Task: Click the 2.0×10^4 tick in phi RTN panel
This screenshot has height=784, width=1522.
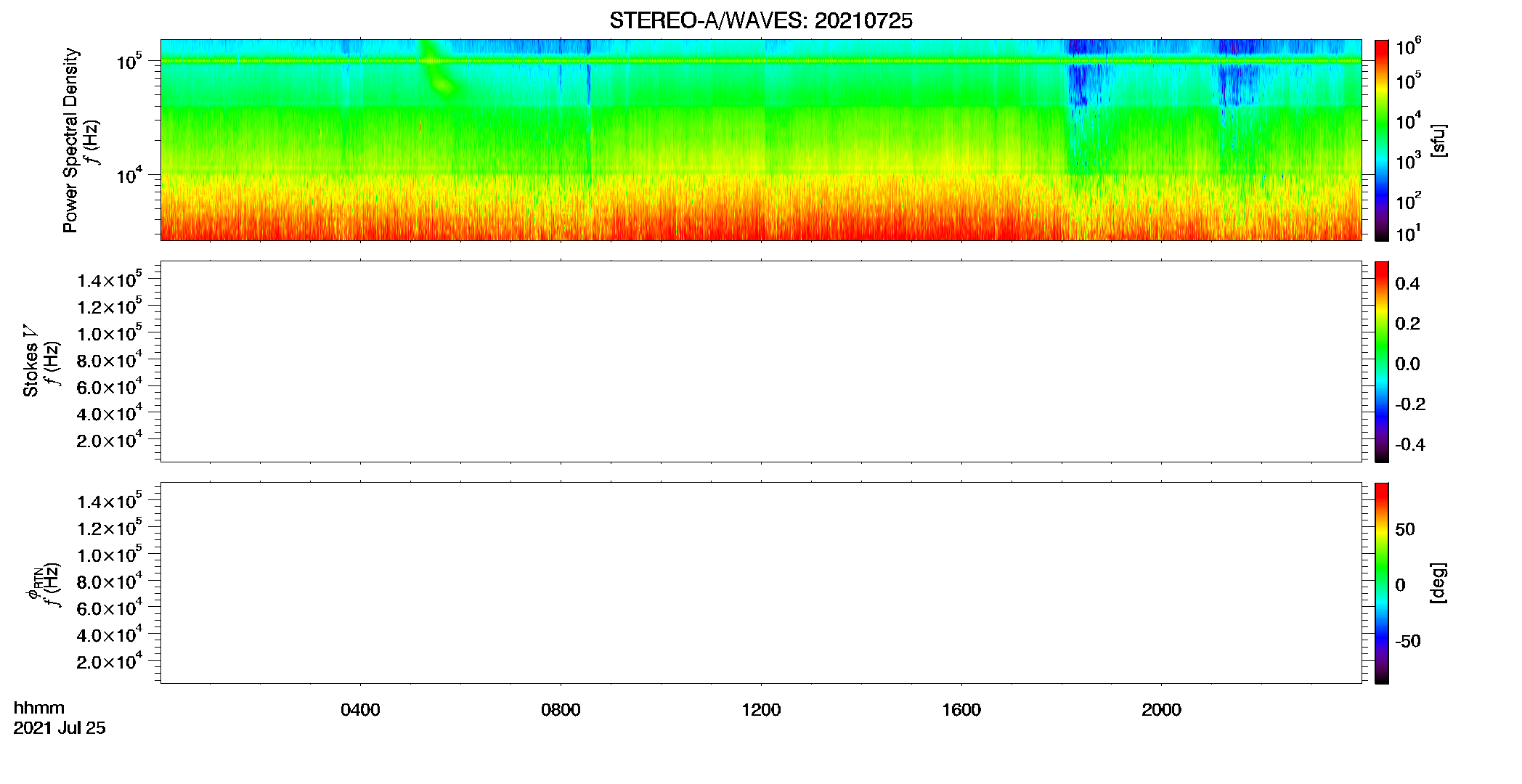Action: click(x=110, y=661)
